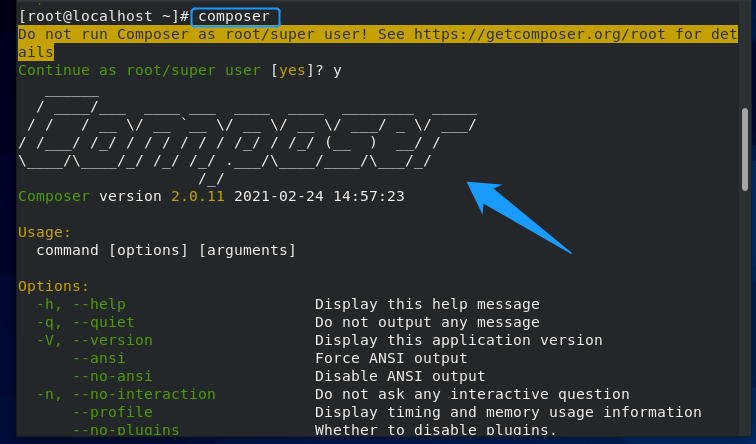Click the '--profile' option
The image size is (756, 444).
coord(112,412)
